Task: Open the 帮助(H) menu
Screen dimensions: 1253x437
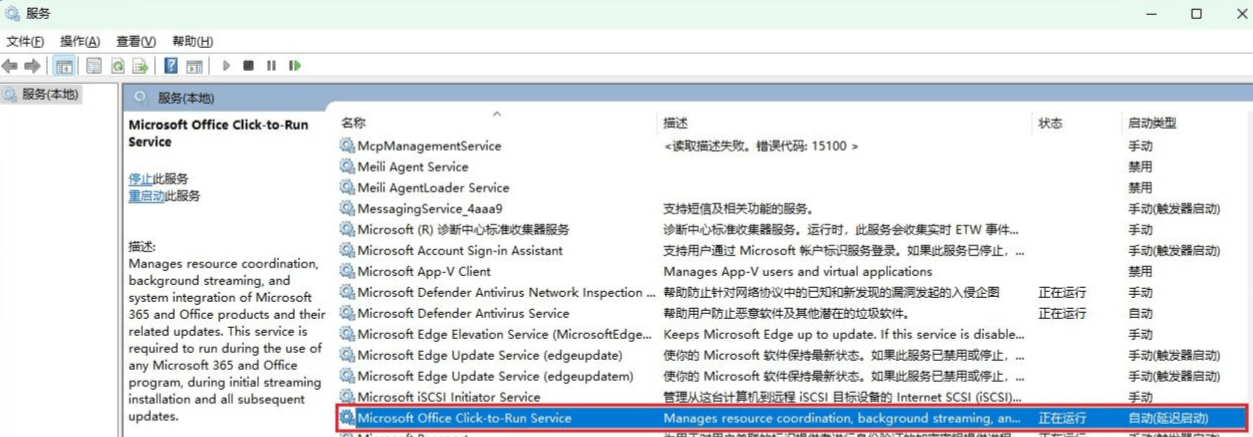Action: click(x=192, y=41)
